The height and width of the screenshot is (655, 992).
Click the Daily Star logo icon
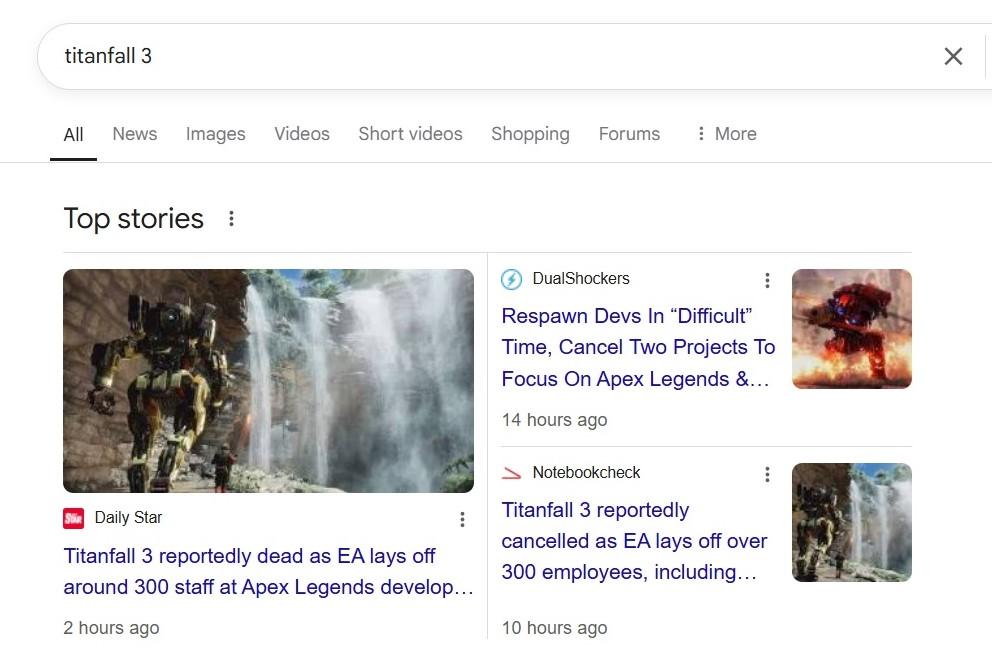click(x=73, y=518)
